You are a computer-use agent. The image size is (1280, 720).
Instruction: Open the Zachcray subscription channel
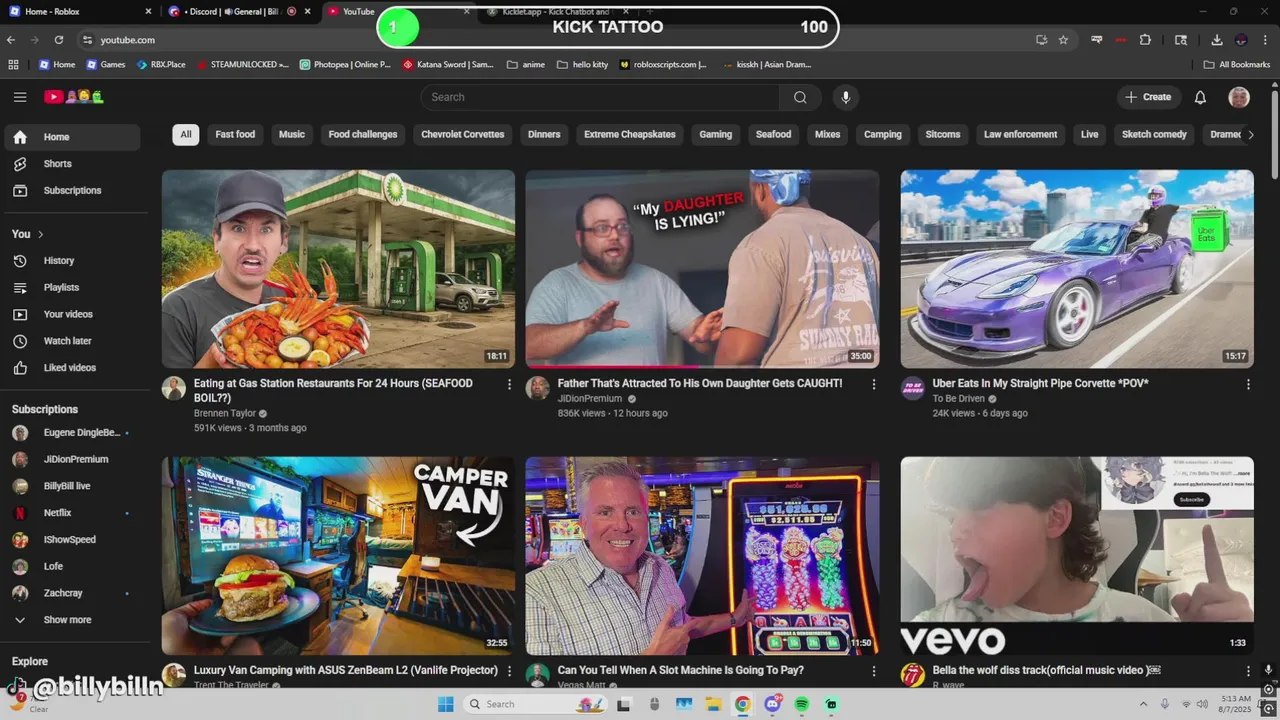70,593
